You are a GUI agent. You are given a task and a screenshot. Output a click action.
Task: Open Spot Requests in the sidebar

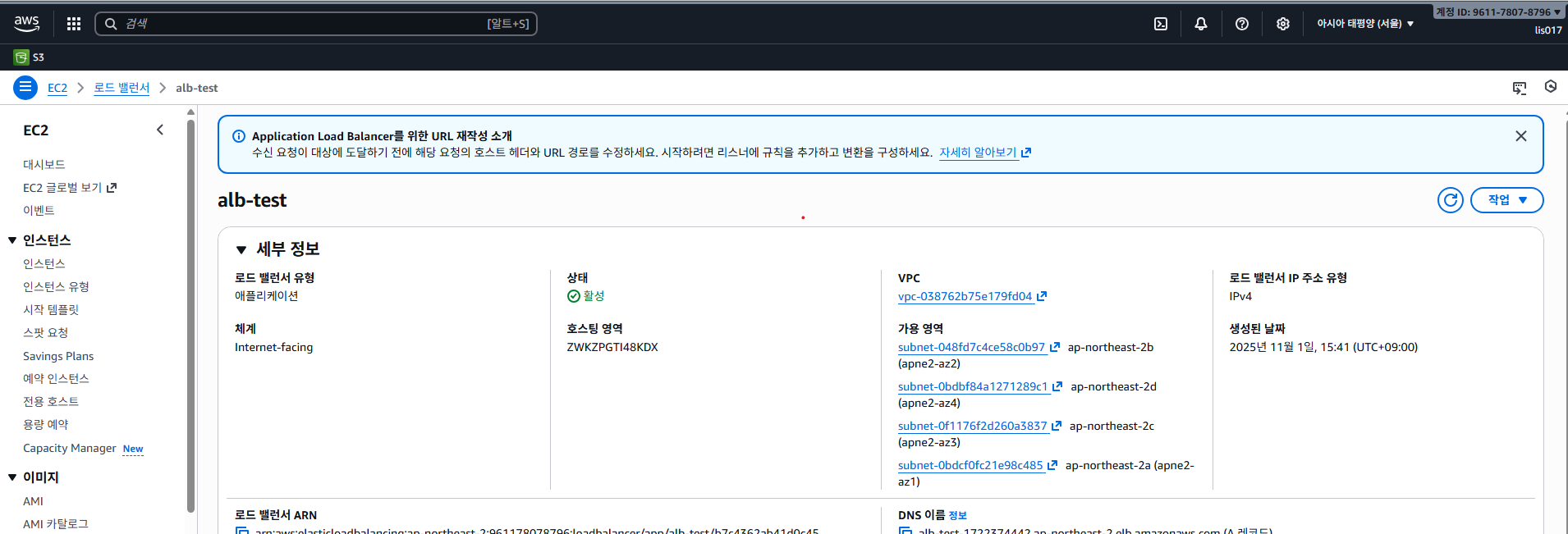point(46,332)
